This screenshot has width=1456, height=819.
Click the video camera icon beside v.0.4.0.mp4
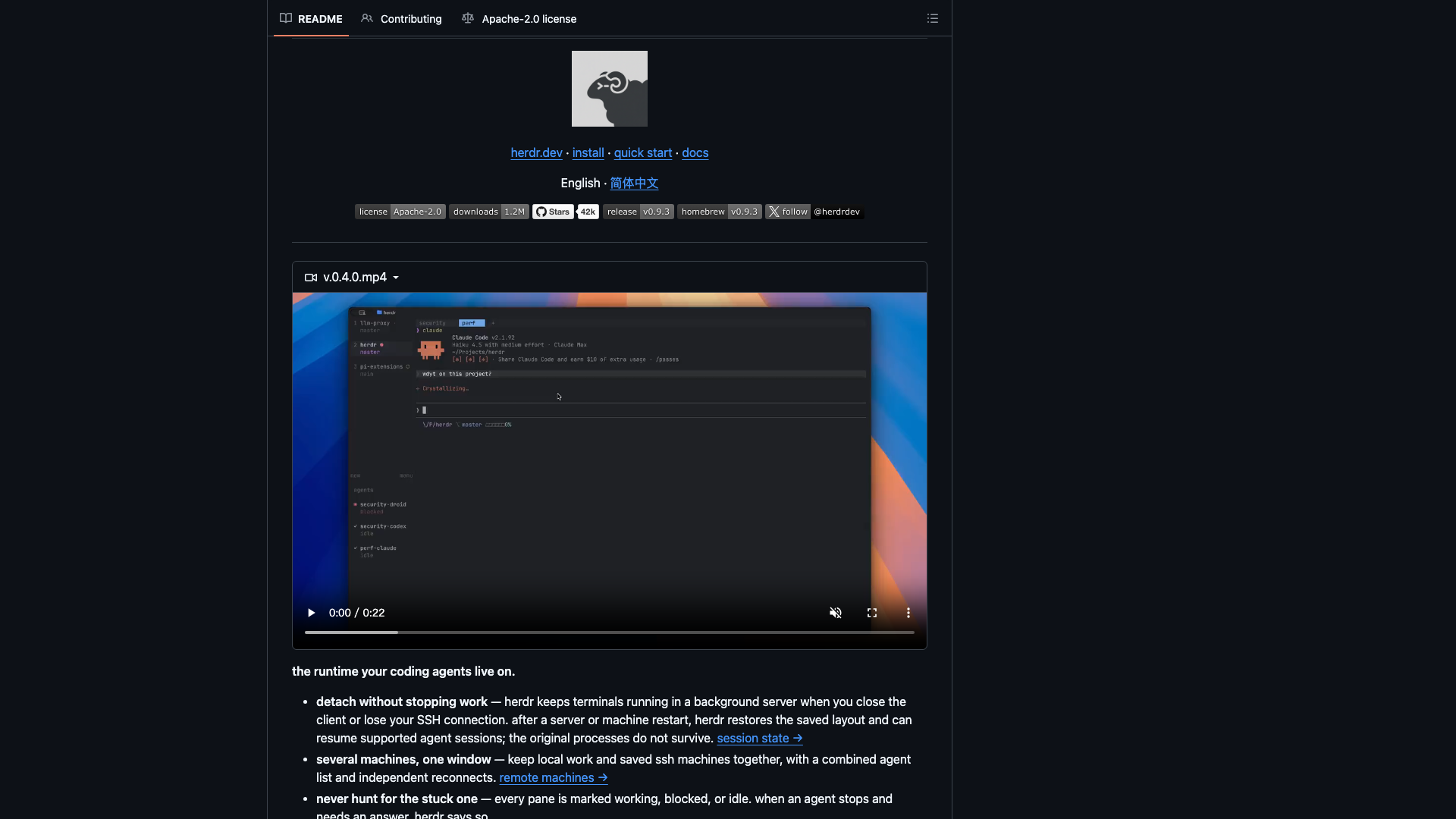point(311,278)
